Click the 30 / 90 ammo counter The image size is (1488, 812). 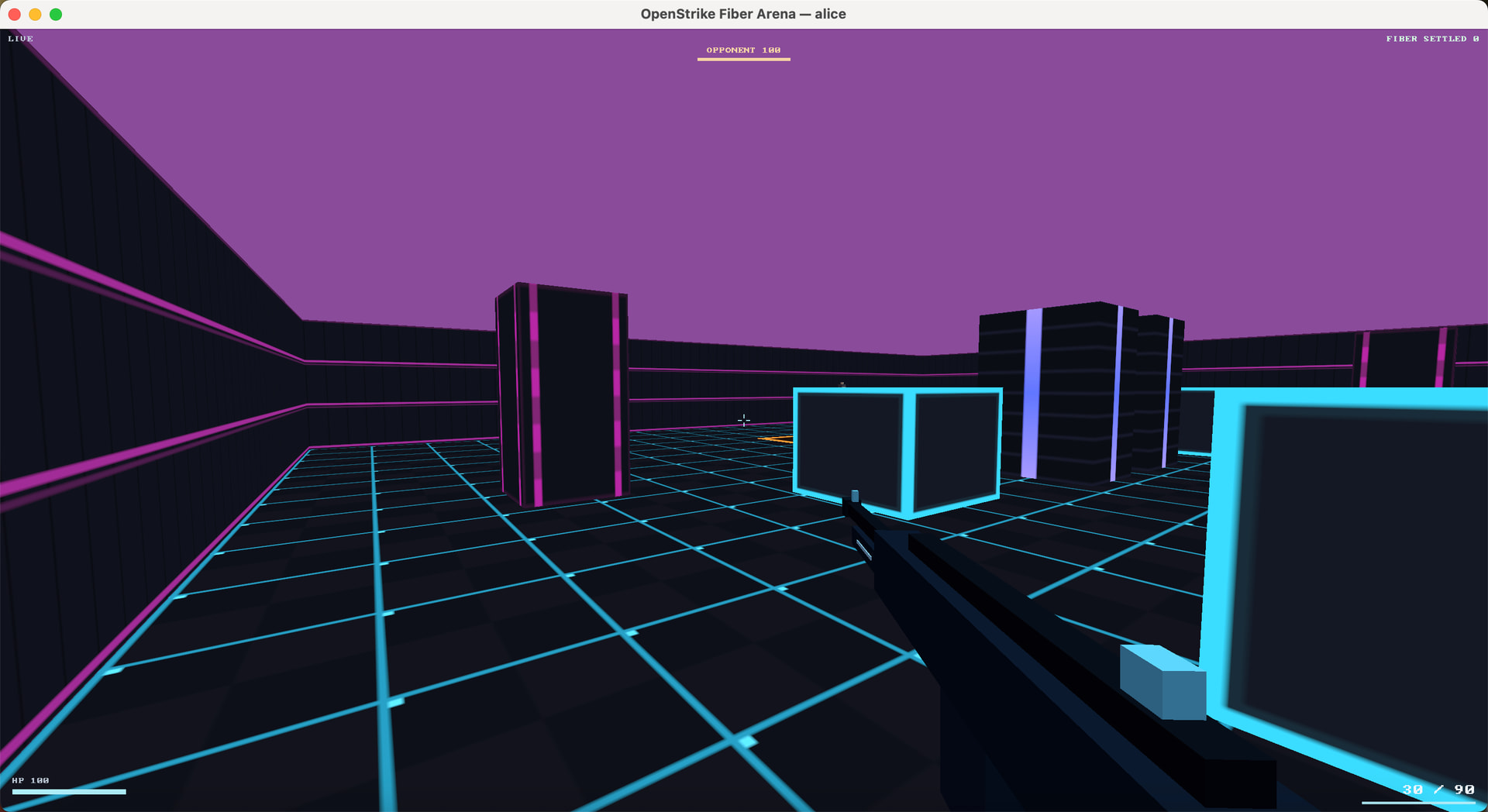click(x=1438, y=790)
